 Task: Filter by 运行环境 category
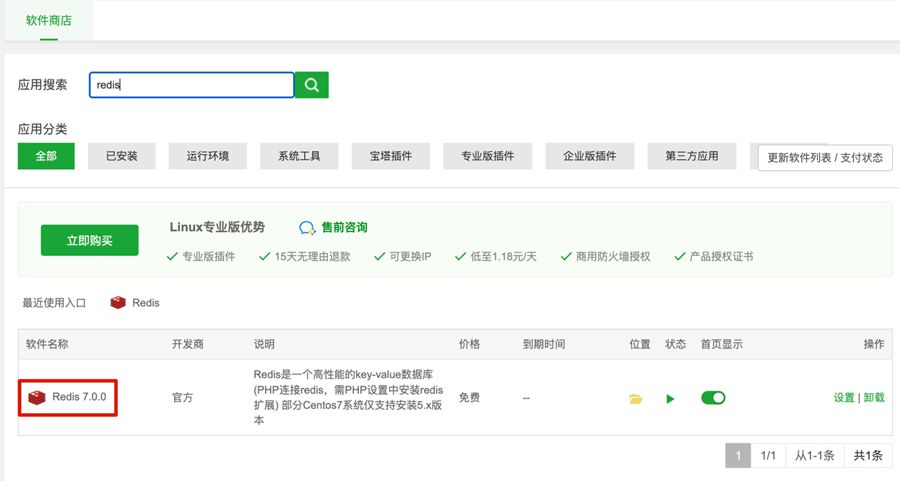click(207, 156)
